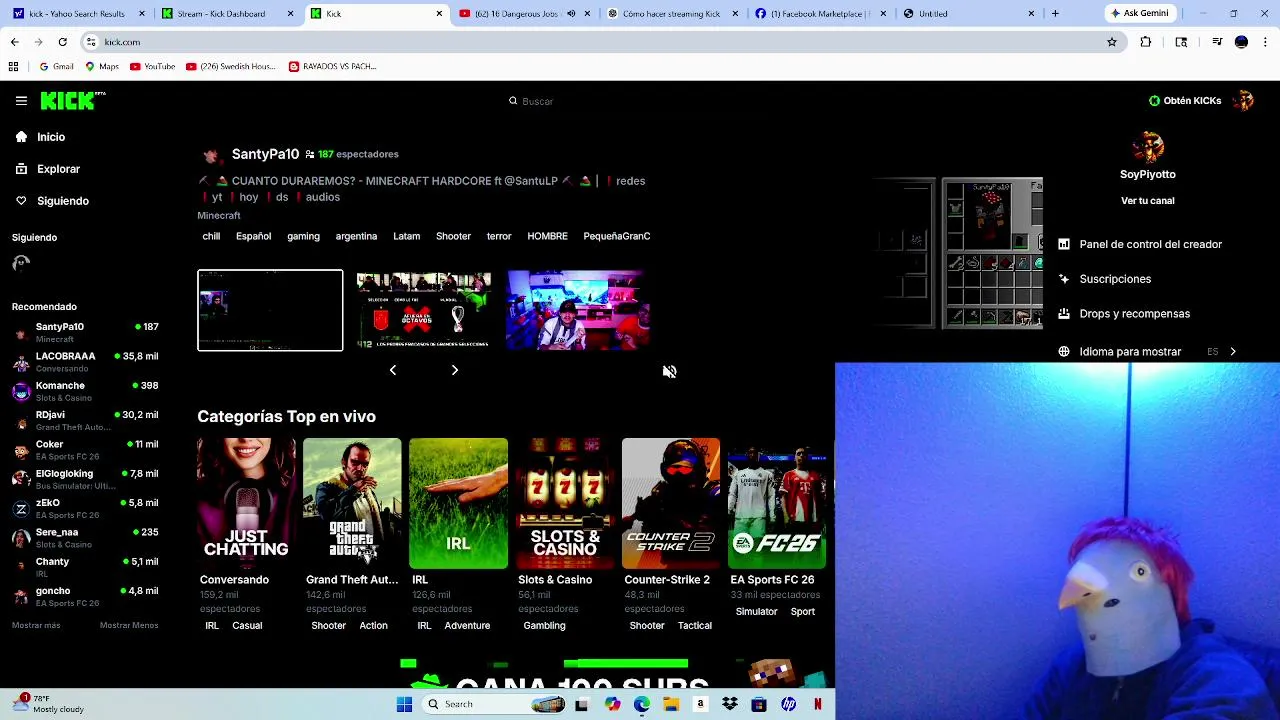Open Suscripciones in the profile menu

coord(1115,279)
